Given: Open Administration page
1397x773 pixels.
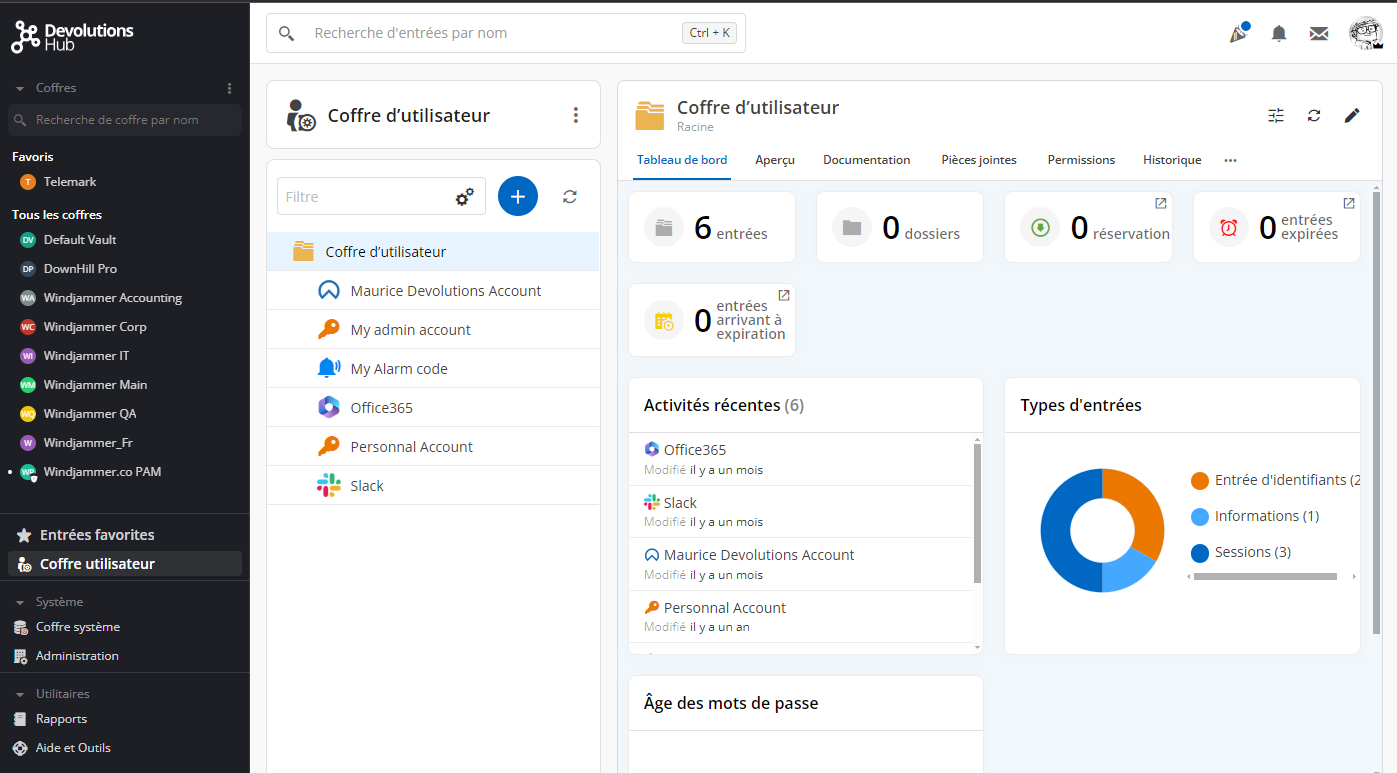Looking at the screenshot, I should click(x=125, y=656).
